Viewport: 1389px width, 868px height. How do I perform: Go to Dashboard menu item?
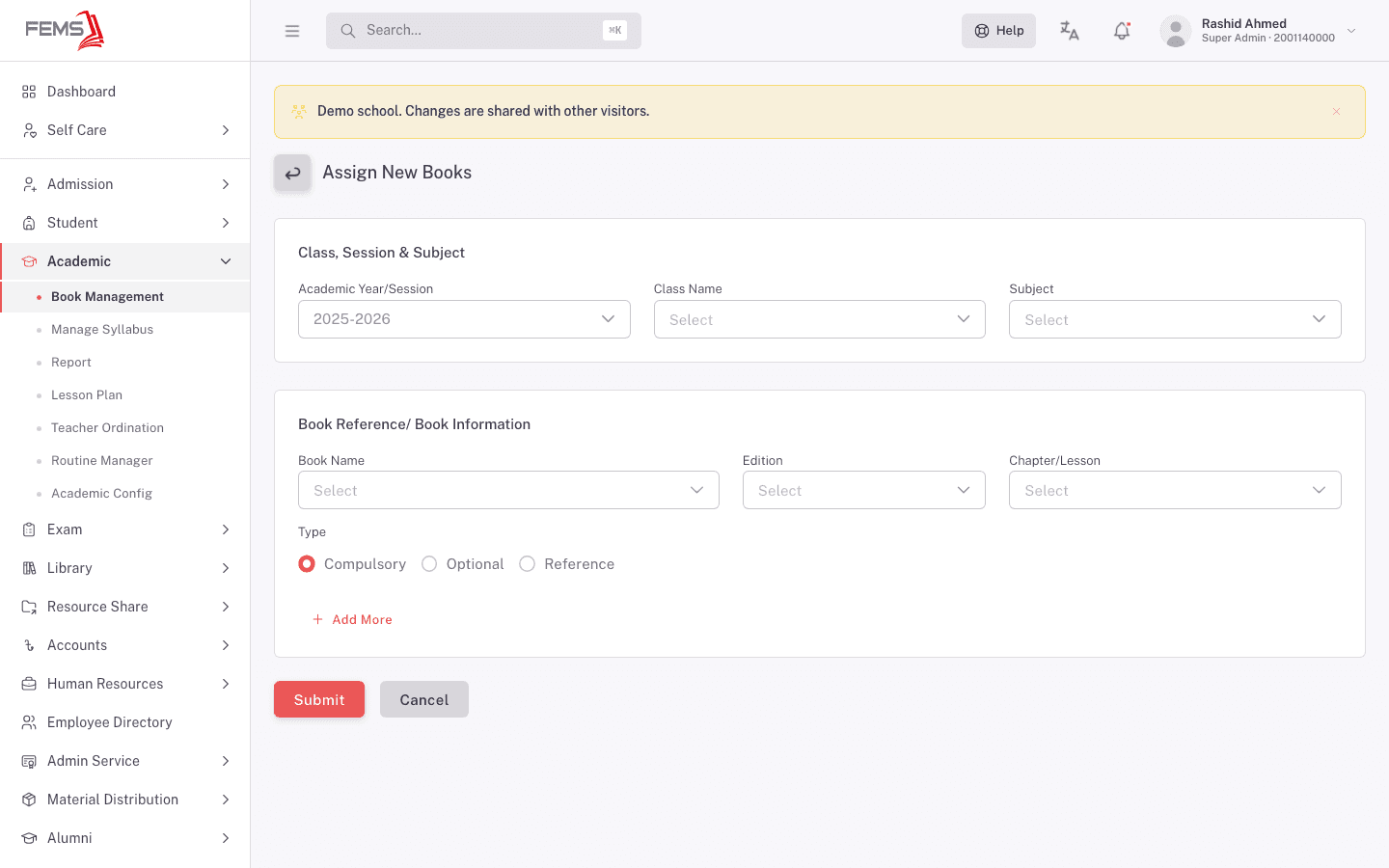pyautogui.click(x=125, y=92)
